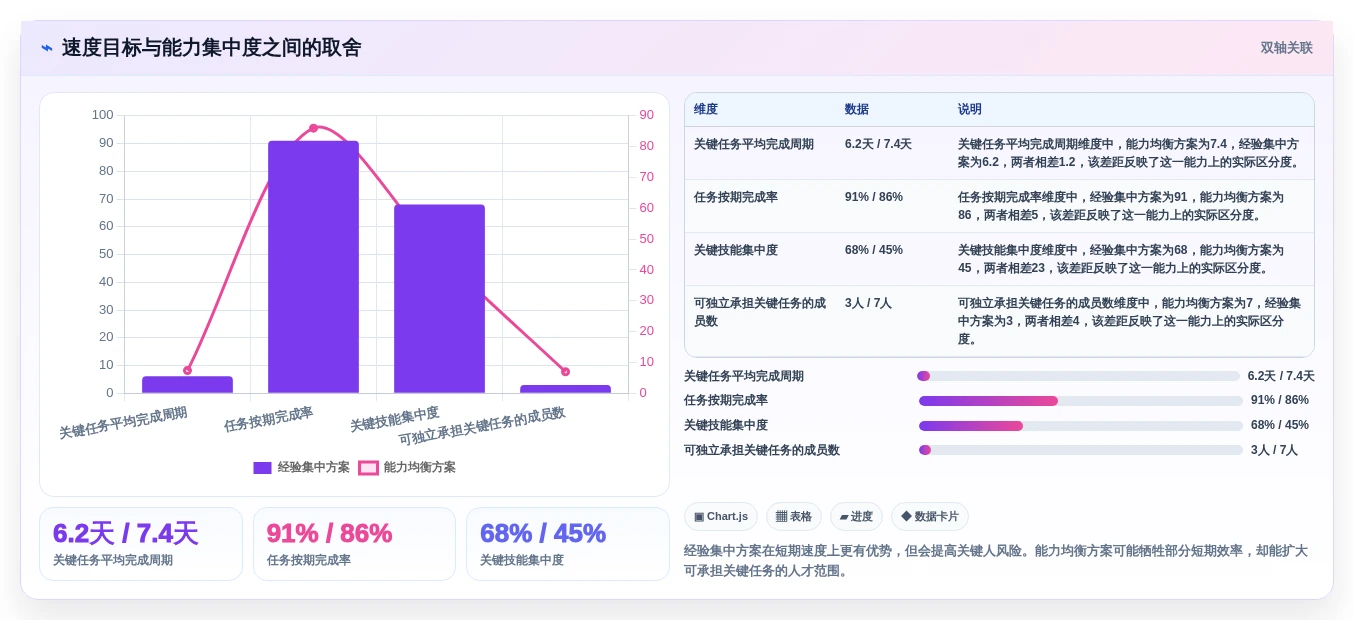Click the title 速度目标与能力集中度之间的取舍

click(212, 48)
